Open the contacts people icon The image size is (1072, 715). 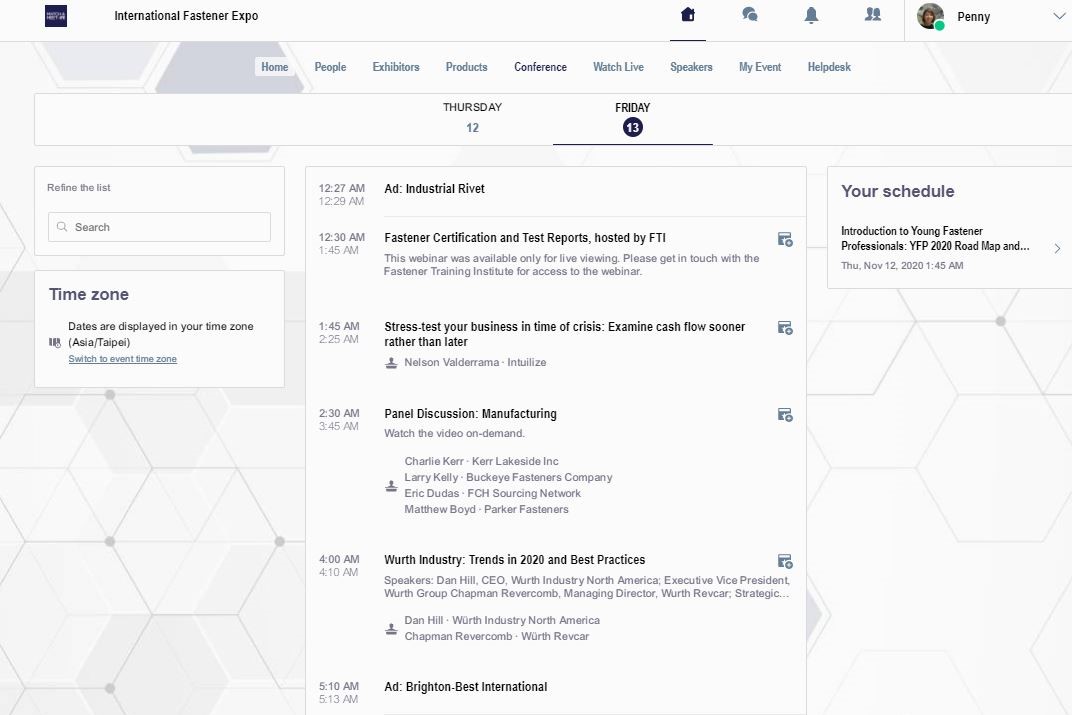click(x=873, y=15)
